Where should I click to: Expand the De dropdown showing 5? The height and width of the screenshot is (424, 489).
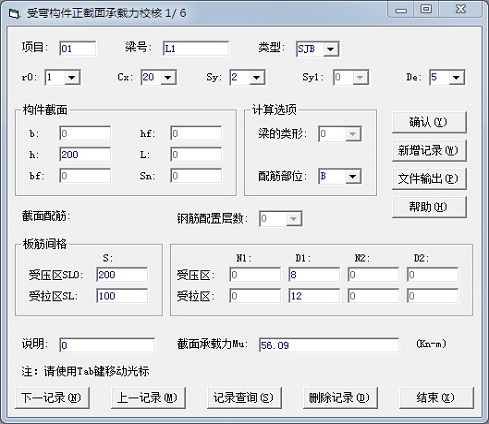(x=456, y=78)
